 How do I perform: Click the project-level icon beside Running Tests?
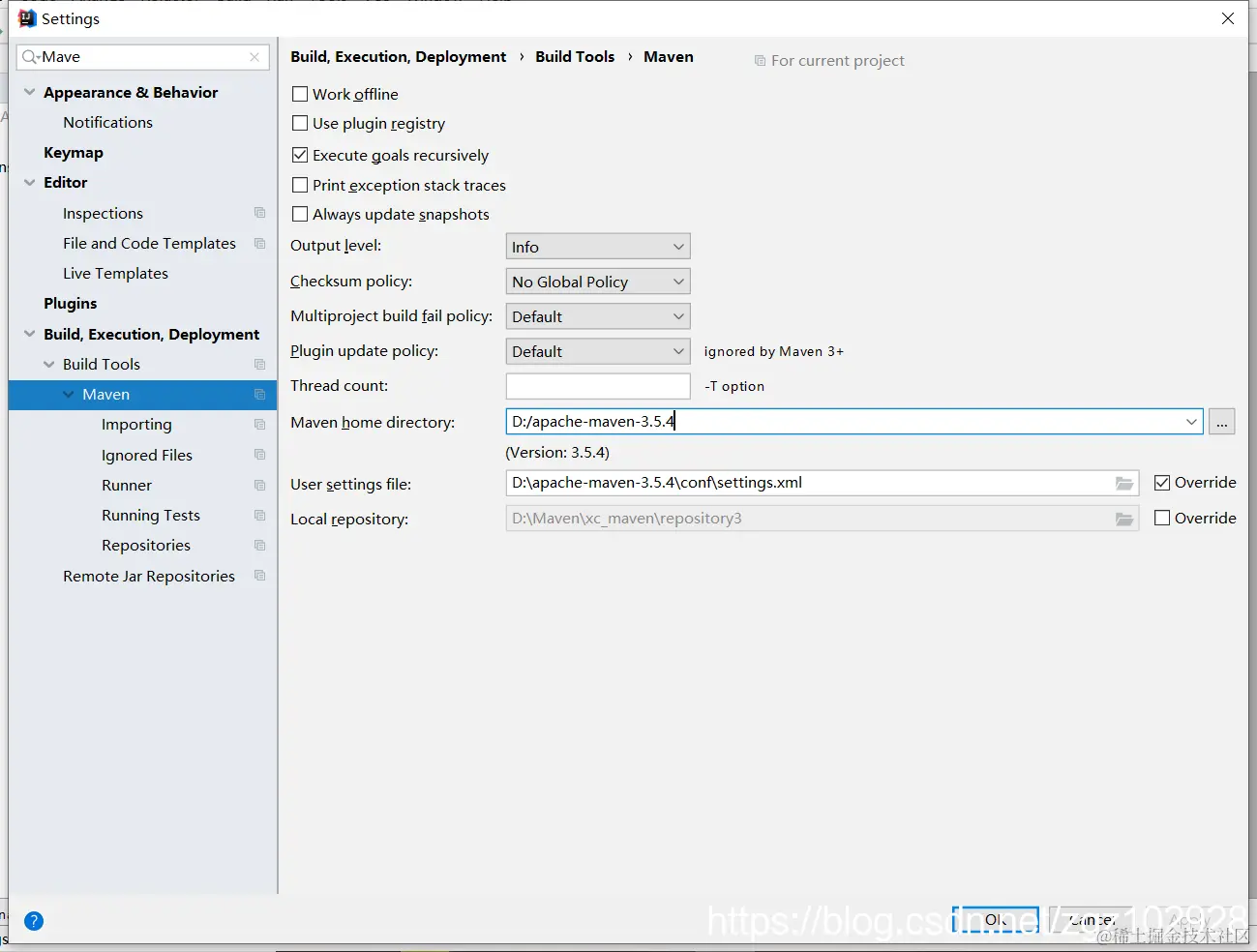259,515
